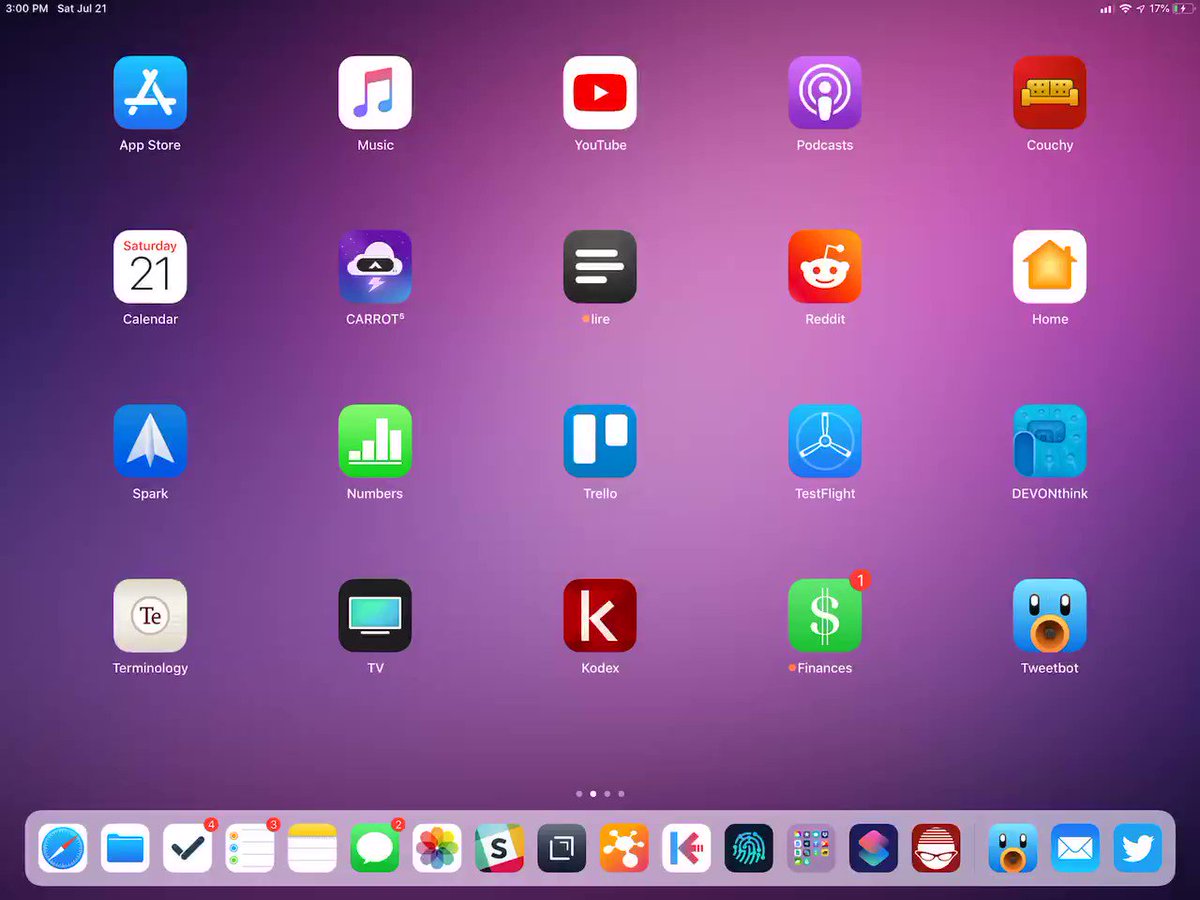Open the Mail app in the dock
The height and width of the screenshot is (900, 1200).
point(1075,848)
